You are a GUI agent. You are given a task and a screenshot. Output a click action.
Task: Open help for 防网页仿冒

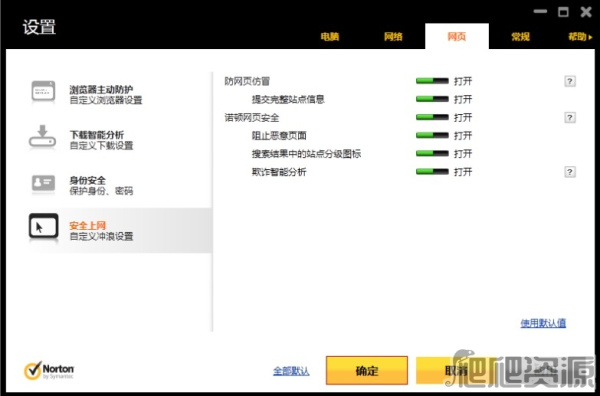(569, 81)
